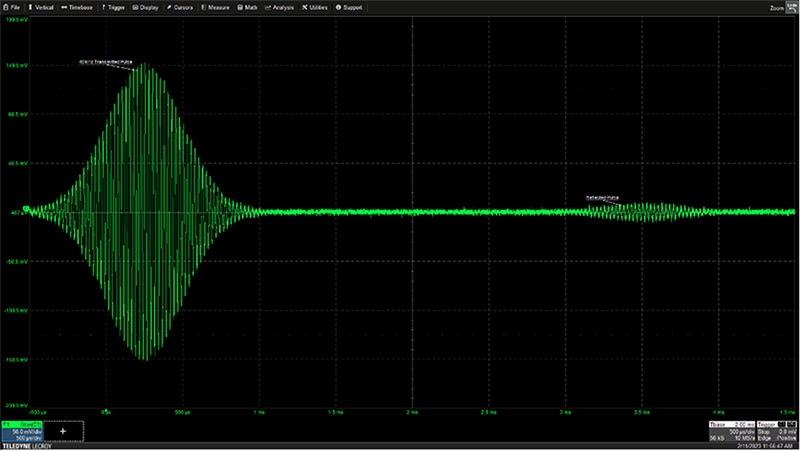800x451 pixels.
Task: Select the 40kHz Transmitted Pulse label
Action: point(104,62)
